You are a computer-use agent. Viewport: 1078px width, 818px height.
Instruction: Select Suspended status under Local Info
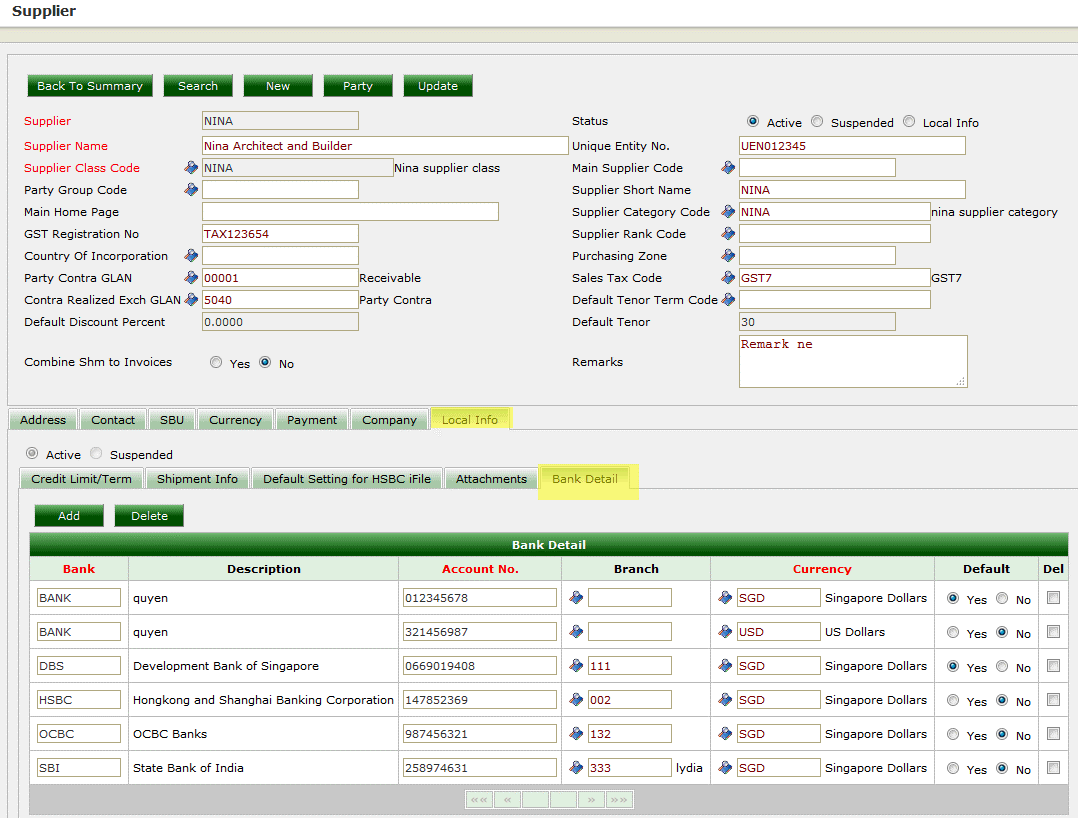(x=95, y=453)
